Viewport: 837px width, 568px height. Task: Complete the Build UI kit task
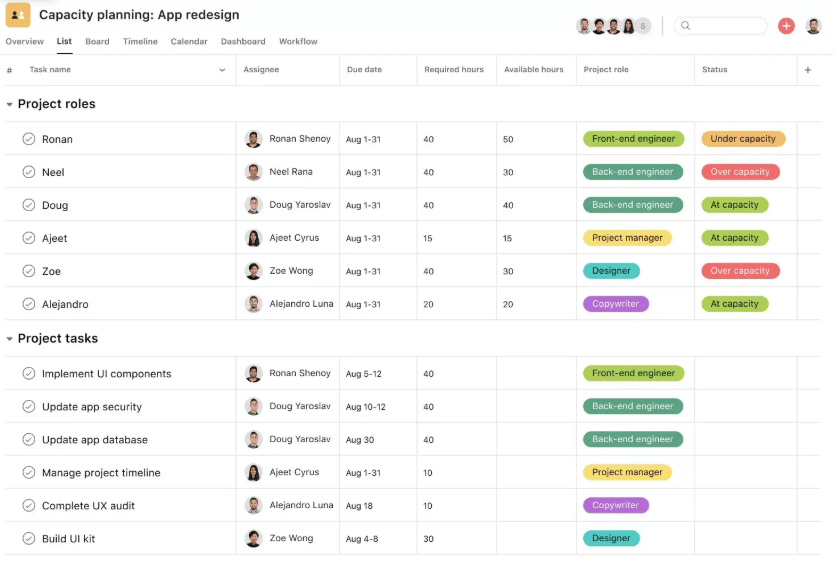click(x=29, y=539)
